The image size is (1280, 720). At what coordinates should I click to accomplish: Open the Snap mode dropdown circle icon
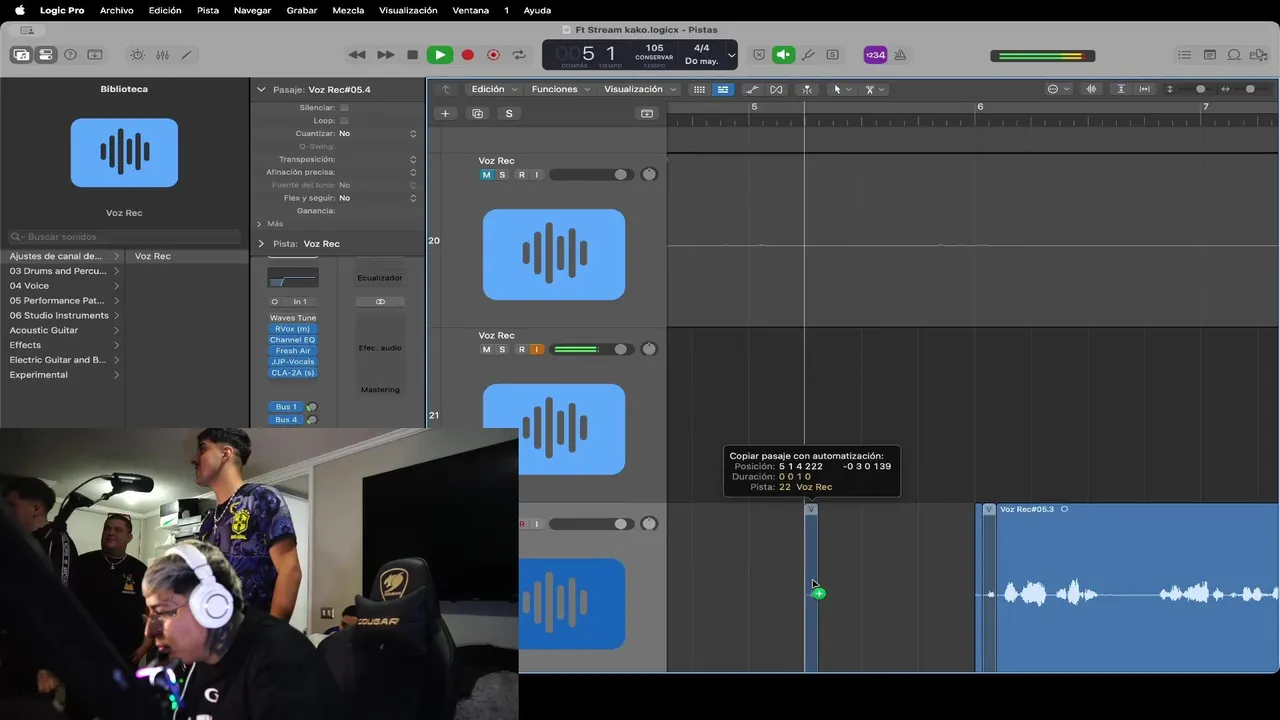tap(1057, 89)
